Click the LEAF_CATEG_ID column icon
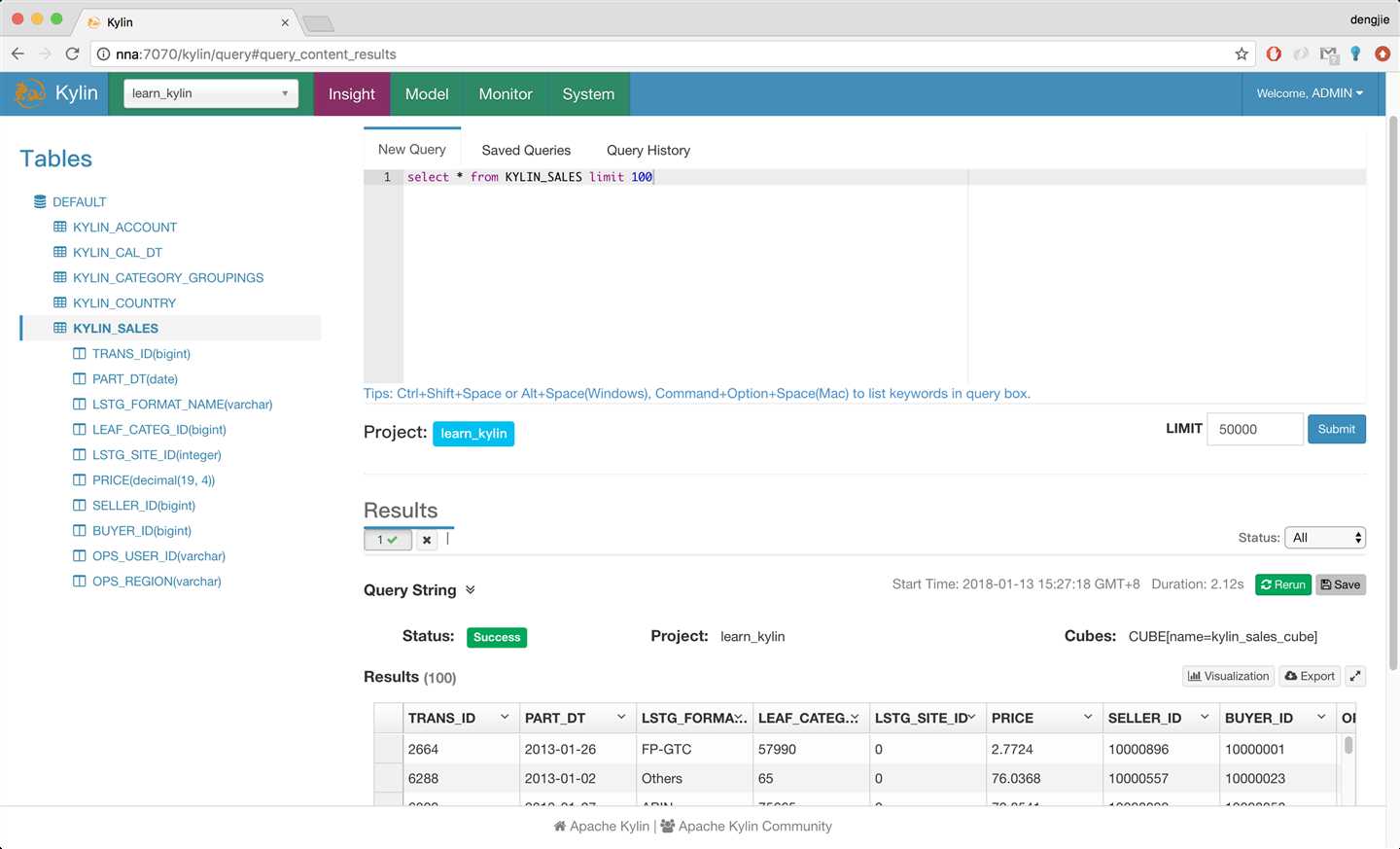This screenshot has width=1400, height=849. pyautogui.click(x=80, y=429)
